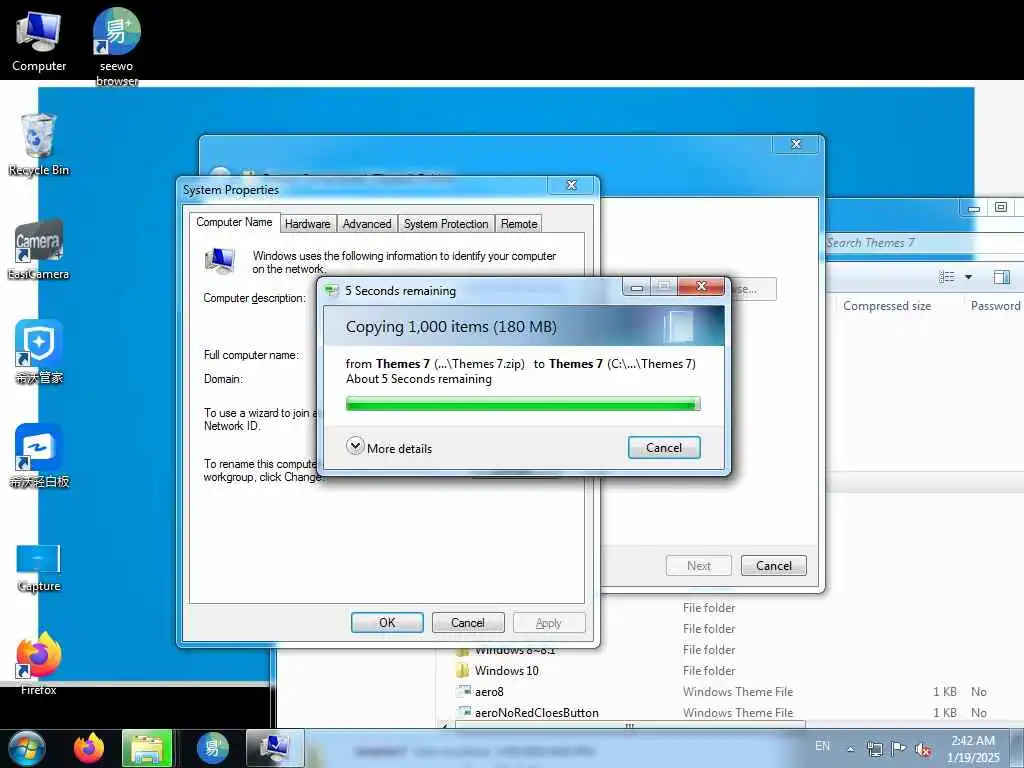Open Windows Explorer from the taskbar

tap(147, 748)
